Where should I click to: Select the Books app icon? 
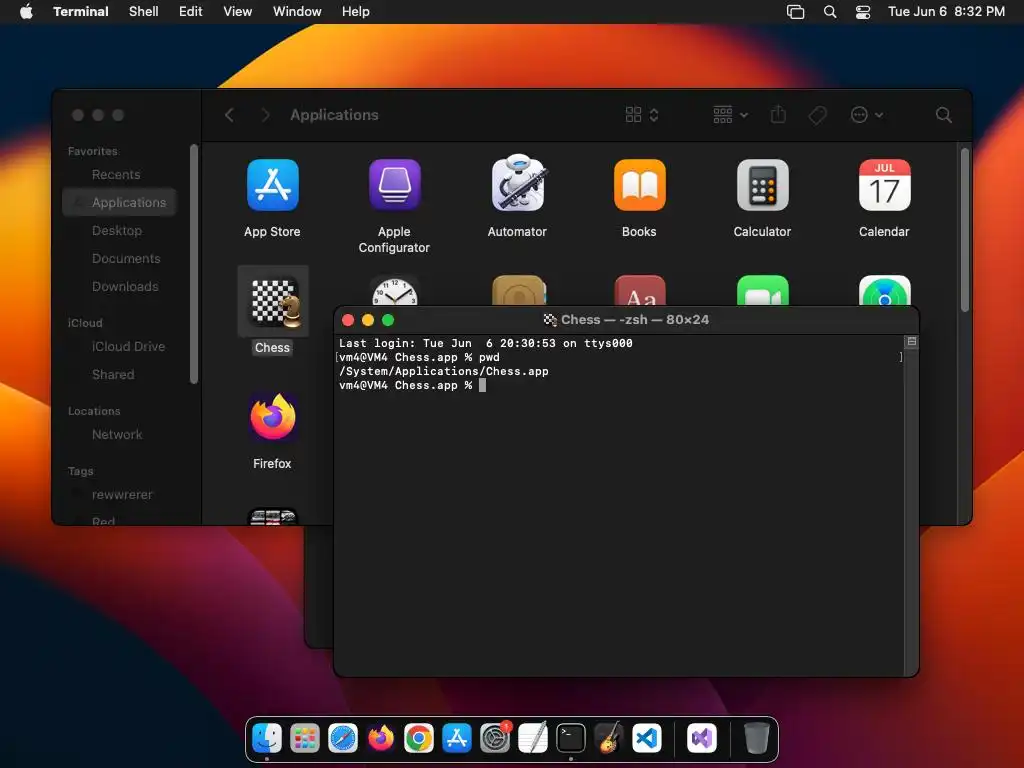pyautogui.click(x=639, y=185)
